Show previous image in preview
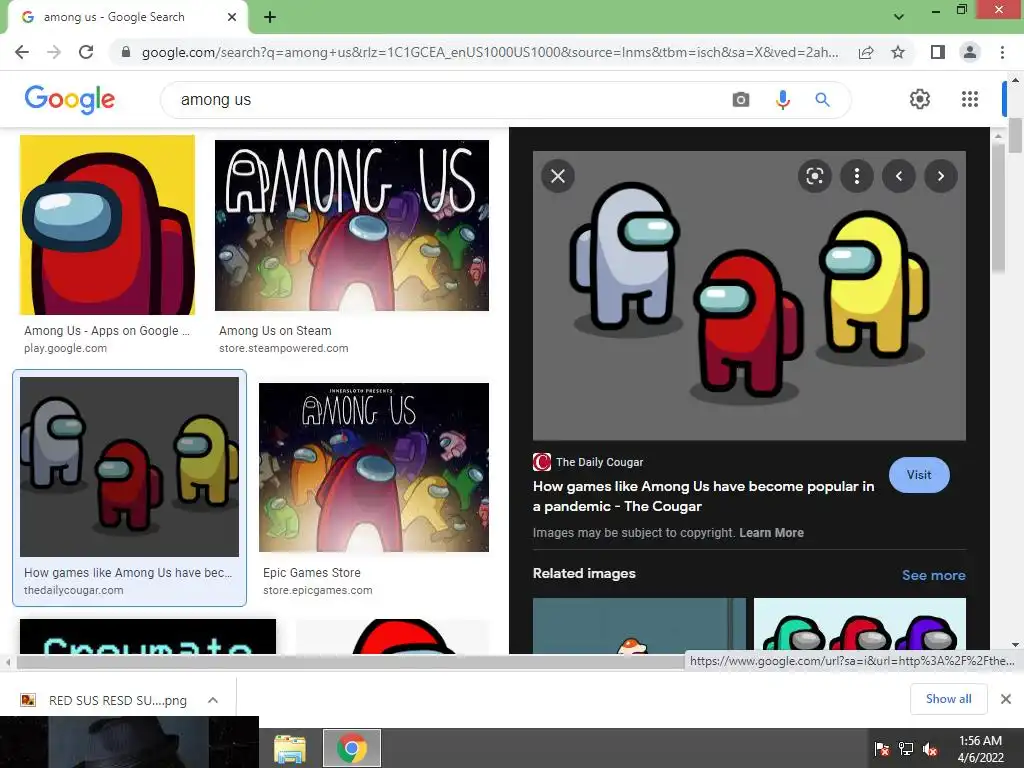 [899, 176]
